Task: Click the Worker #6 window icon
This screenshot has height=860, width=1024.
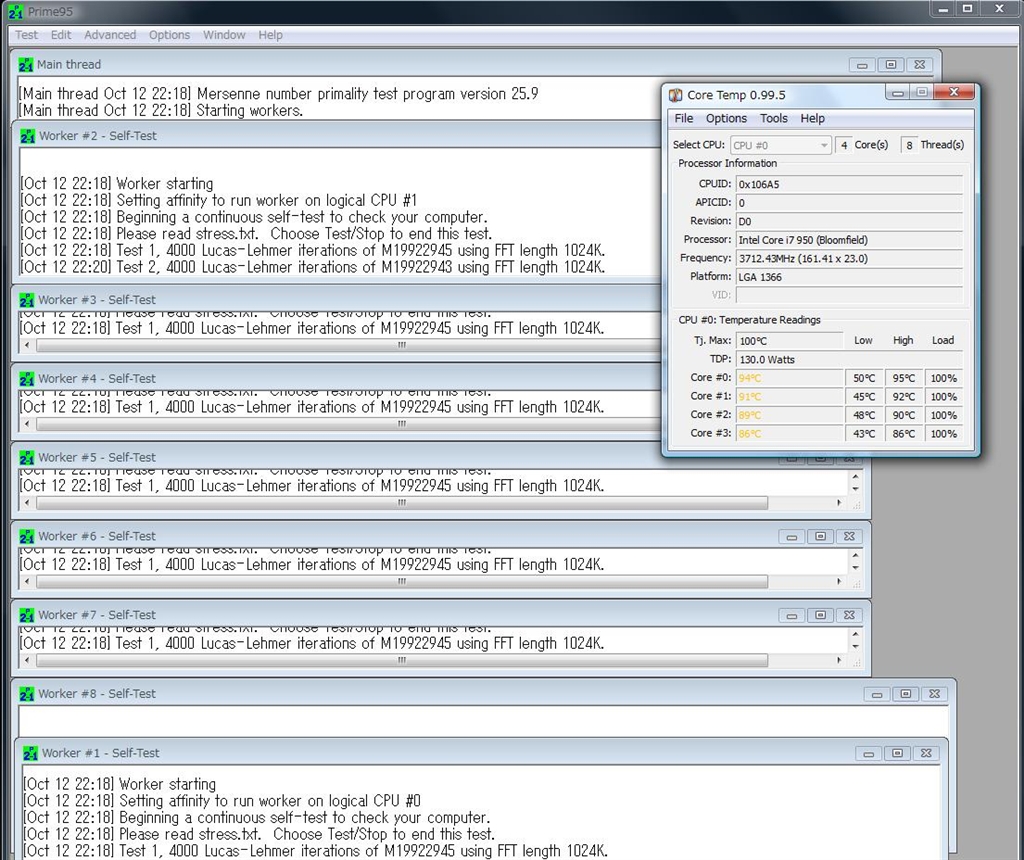Action: click(27, 537)
